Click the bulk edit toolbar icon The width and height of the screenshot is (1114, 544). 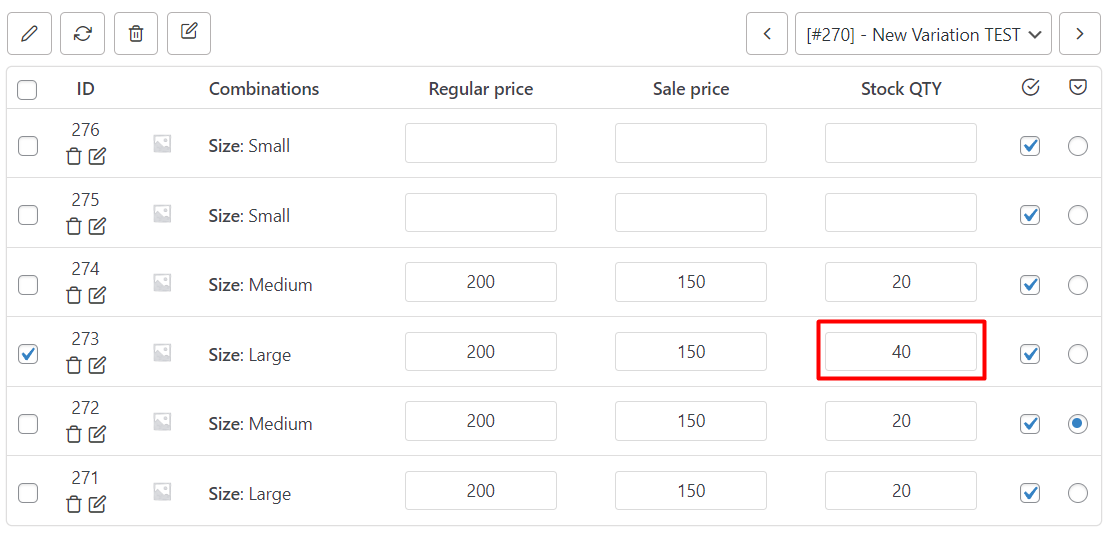coord(189,33)
